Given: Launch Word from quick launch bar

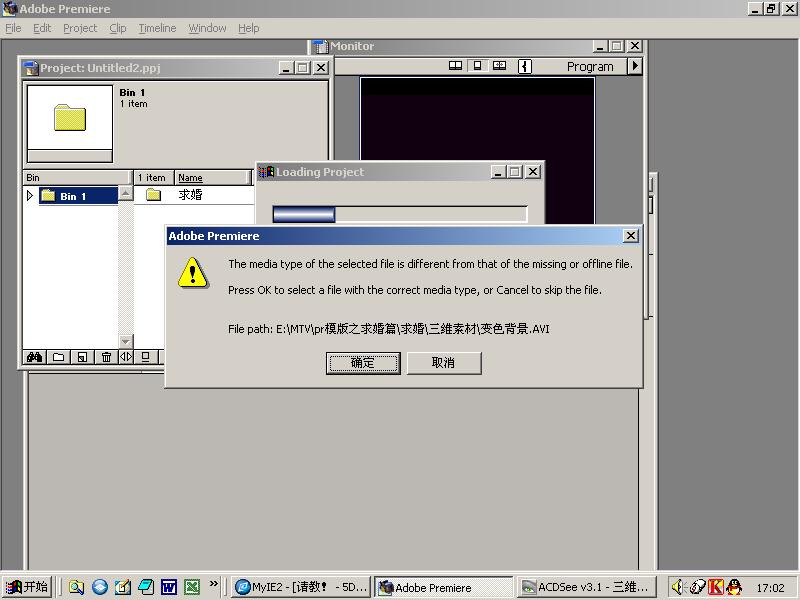Looking at the screenshot, I should (169, 587).
